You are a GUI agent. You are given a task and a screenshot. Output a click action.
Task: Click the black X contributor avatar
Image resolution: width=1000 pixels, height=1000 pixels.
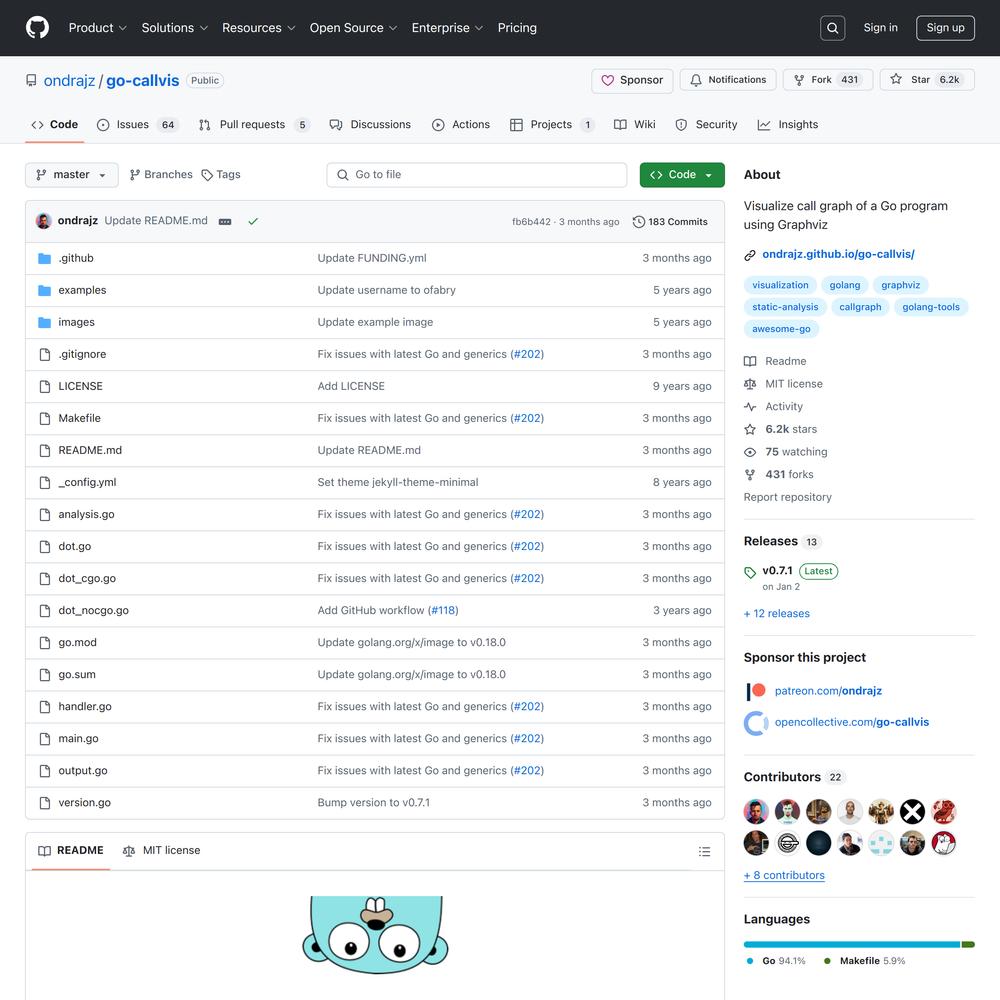tap(912, 811)
